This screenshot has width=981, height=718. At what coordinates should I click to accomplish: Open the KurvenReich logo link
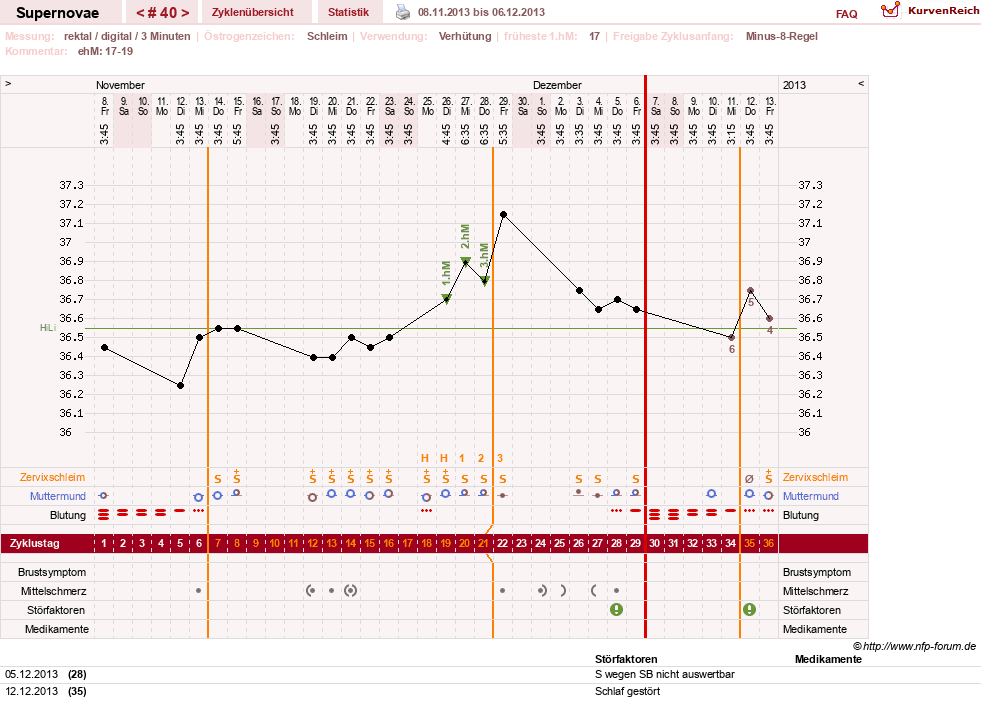pos(930,11)
